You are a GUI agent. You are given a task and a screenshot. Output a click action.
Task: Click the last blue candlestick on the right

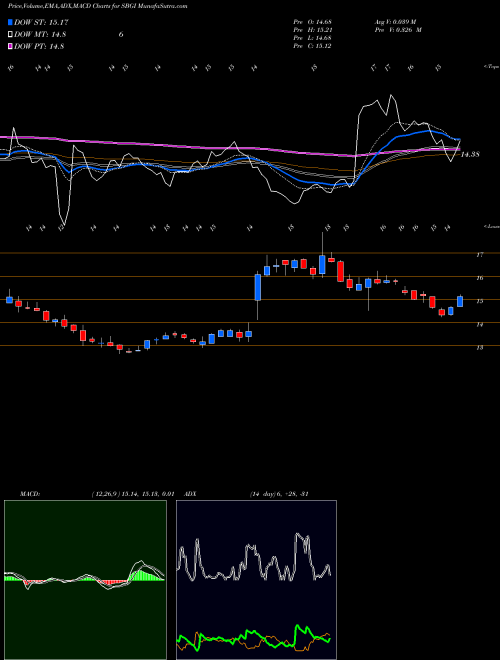pyautogui.click(x=460, y=301)
